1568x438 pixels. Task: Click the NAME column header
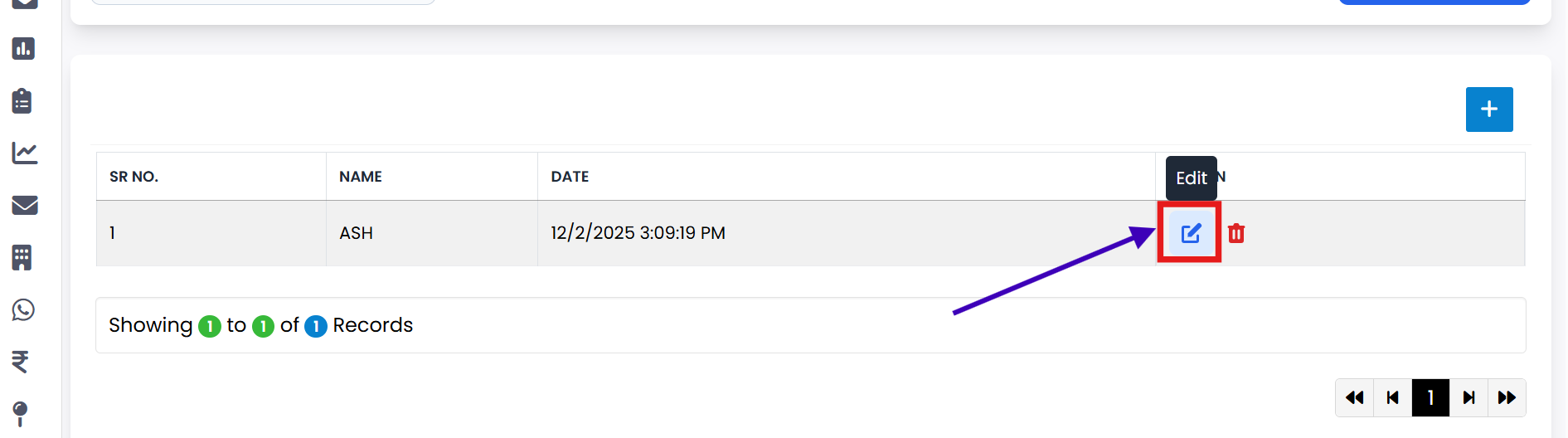(x=361, y=177)
